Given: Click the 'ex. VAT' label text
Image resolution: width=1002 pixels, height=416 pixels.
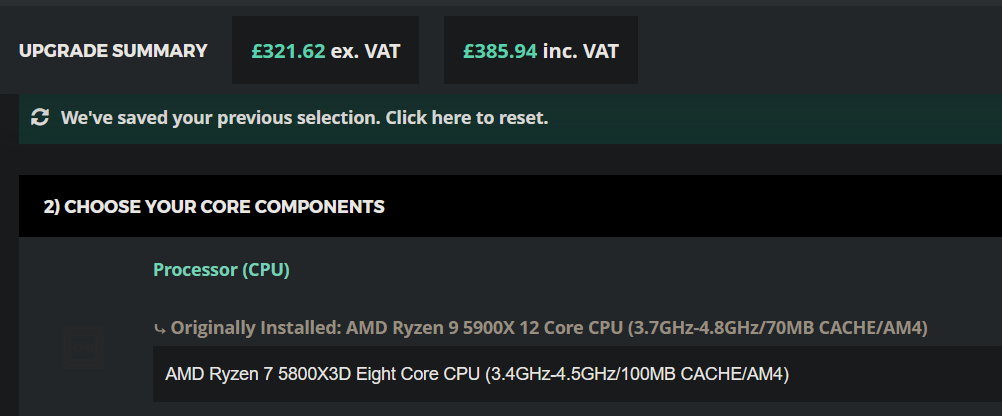Looking at the screenshot, I should (x=366, y=51).
